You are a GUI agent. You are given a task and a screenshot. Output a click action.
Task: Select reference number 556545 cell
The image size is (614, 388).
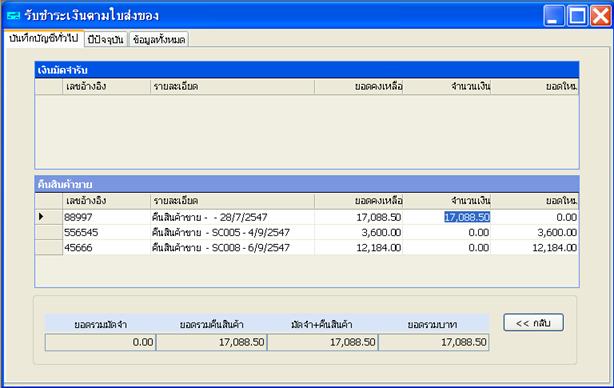(106, 233)
